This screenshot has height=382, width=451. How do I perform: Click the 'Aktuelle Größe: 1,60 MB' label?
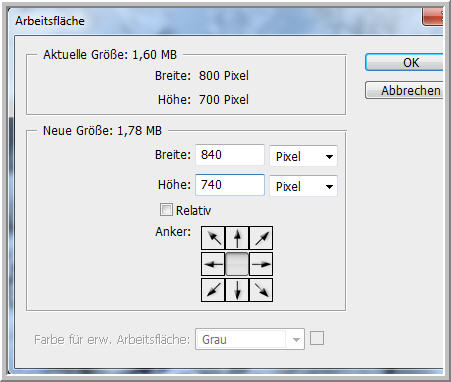pyautogui.click(x=110, y=55)
